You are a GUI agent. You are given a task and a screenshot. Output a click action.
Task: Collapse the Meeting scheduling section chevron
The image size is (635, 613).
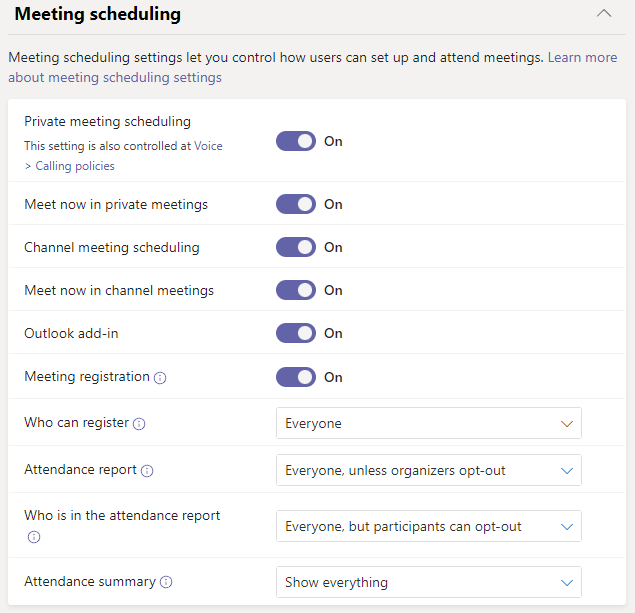603,14
